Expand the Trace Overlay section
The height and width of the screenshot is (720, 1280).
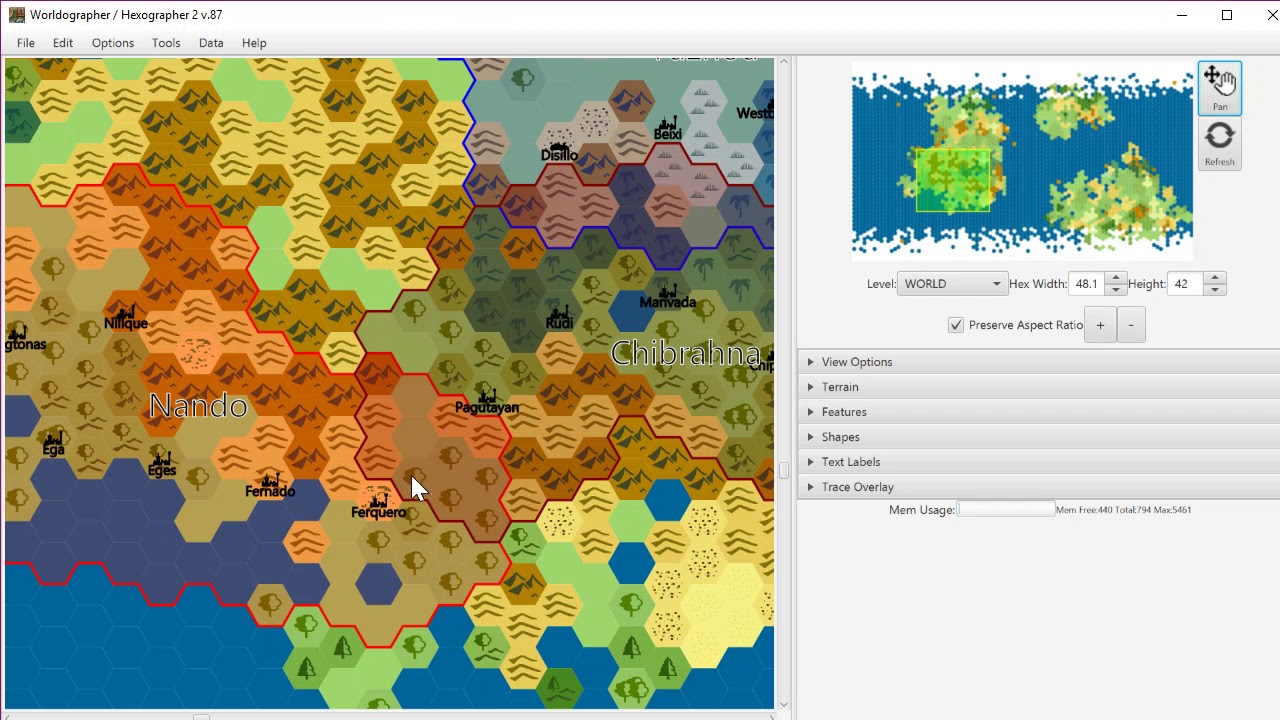1039,487
